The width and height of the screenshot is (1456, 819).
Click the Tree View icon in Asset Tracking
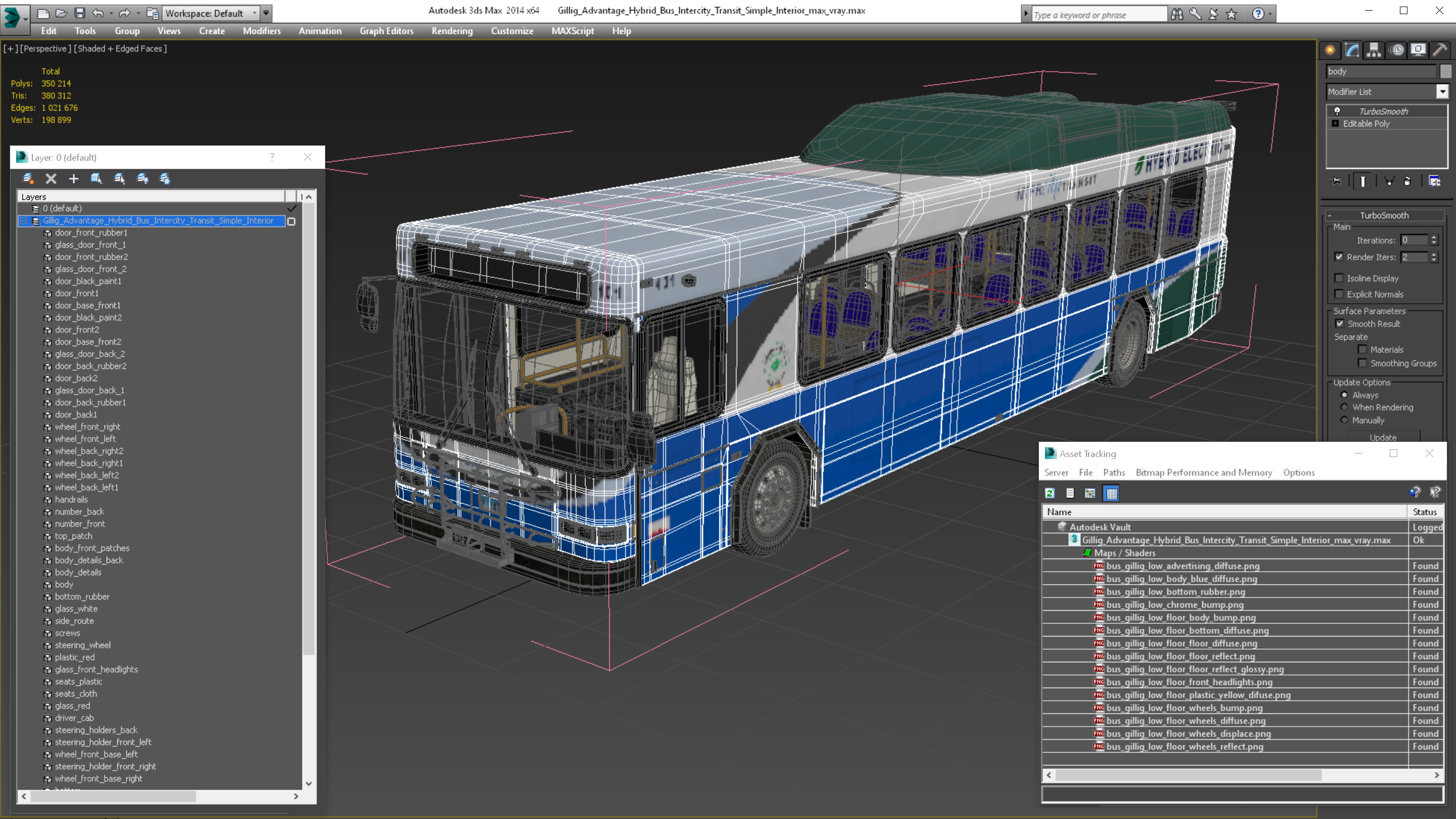(1091, 493)
